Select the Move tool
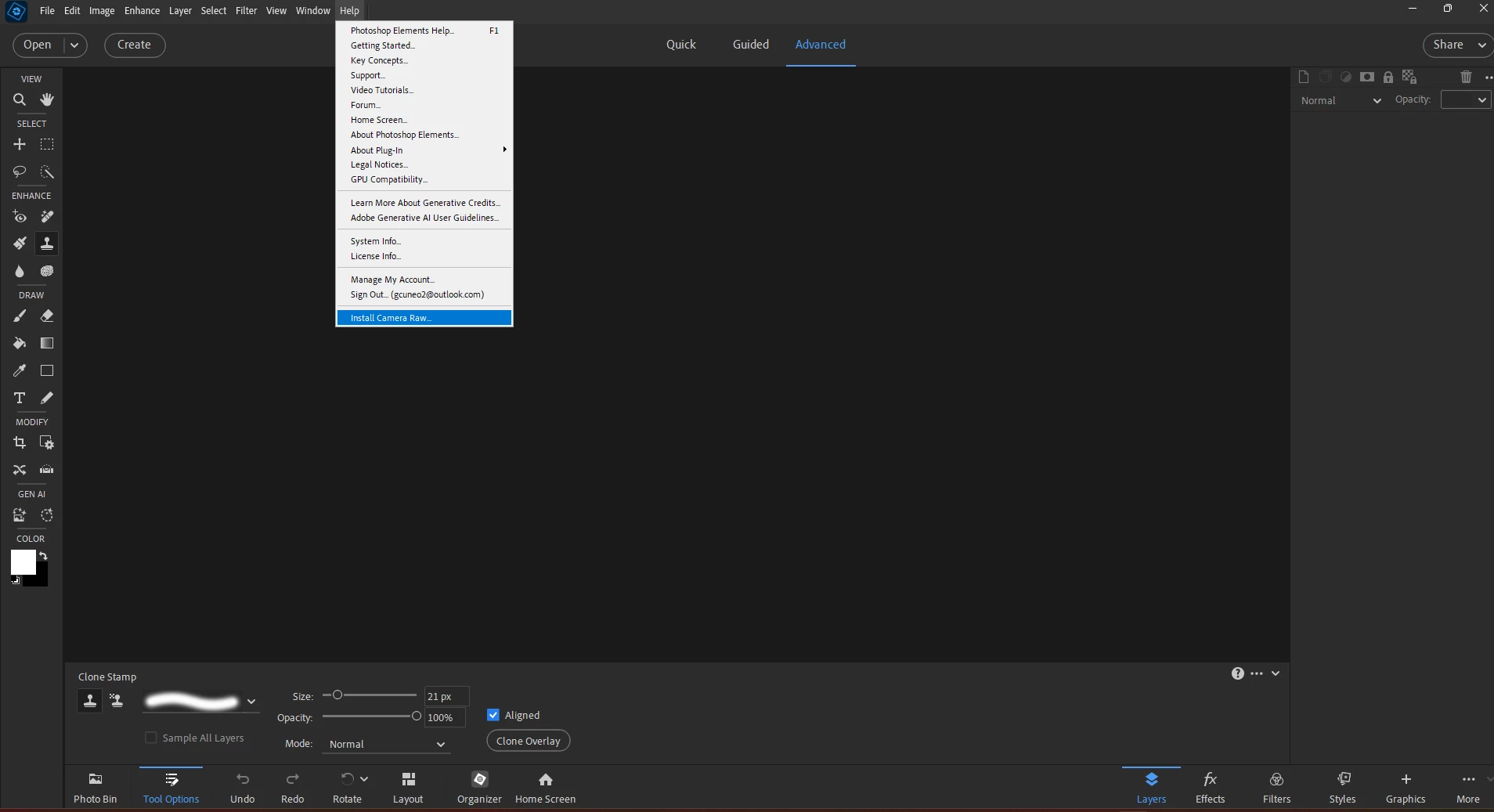 (20, 144)
